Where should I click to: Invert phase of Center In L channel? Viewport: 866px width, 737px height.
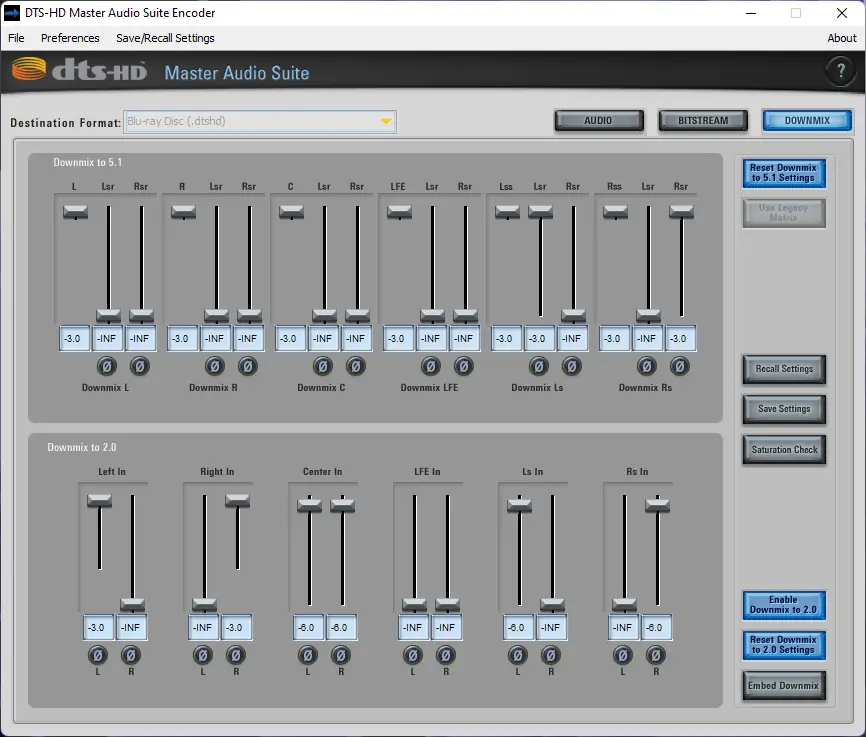[308, 655]
